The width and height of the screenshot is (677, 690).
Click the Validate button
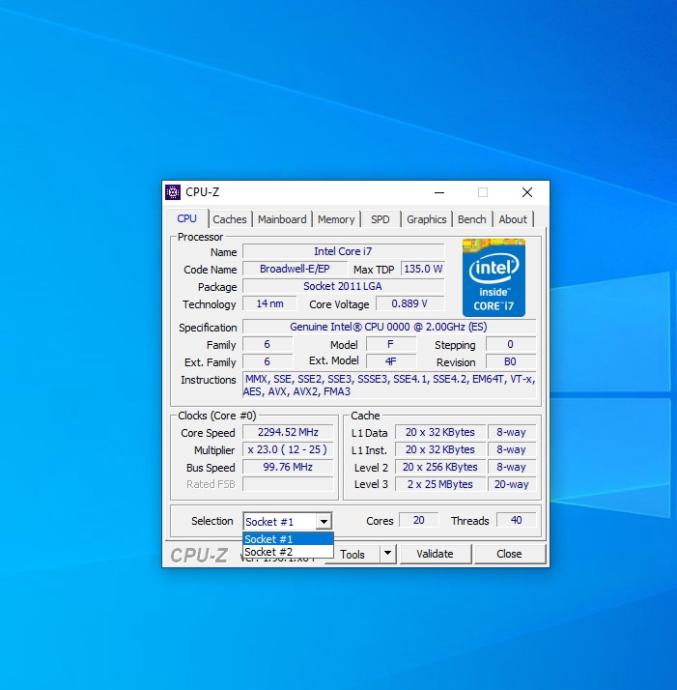434,554
